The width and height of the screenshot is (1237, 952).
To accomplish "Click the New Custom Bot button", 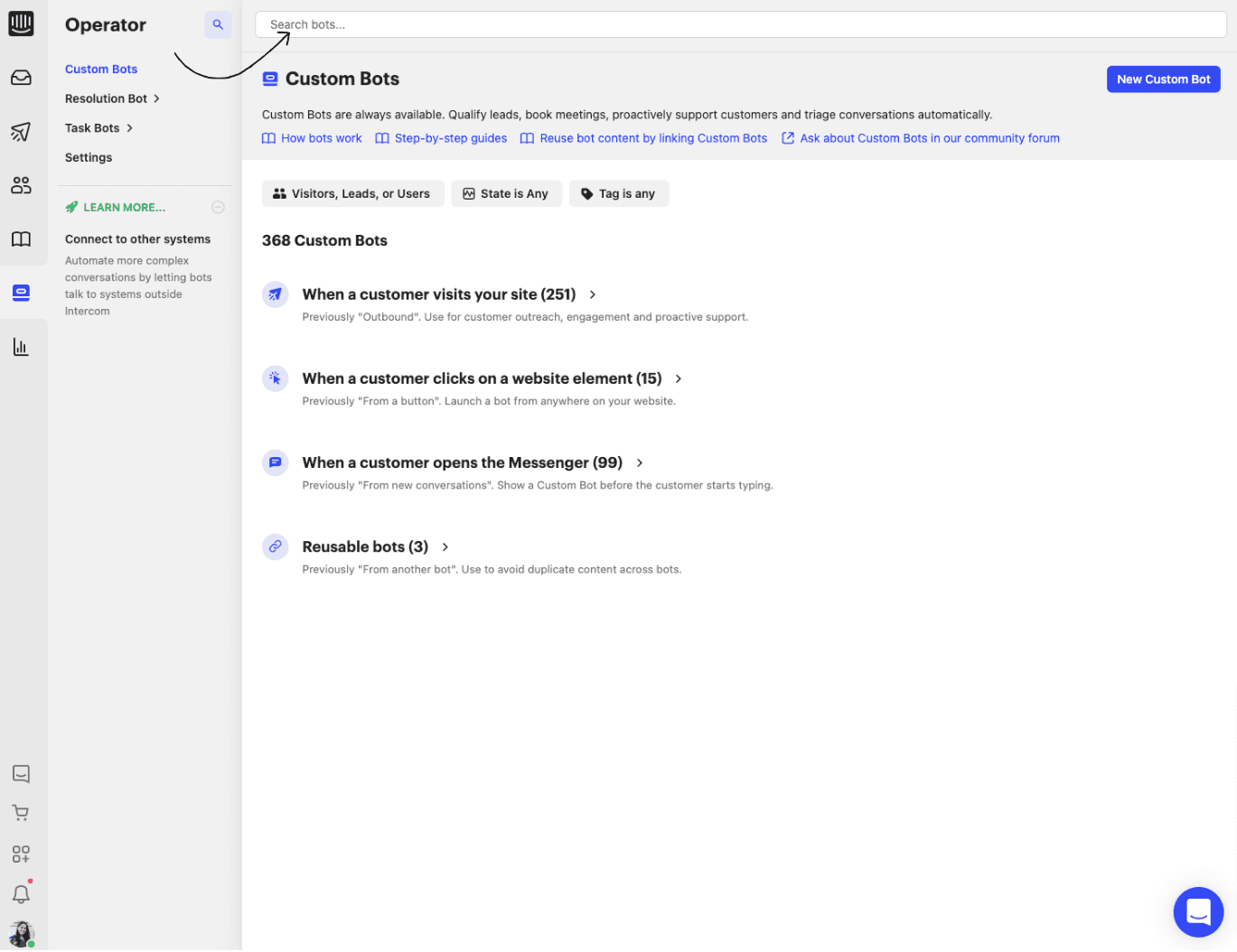I will click(1163, 79).
